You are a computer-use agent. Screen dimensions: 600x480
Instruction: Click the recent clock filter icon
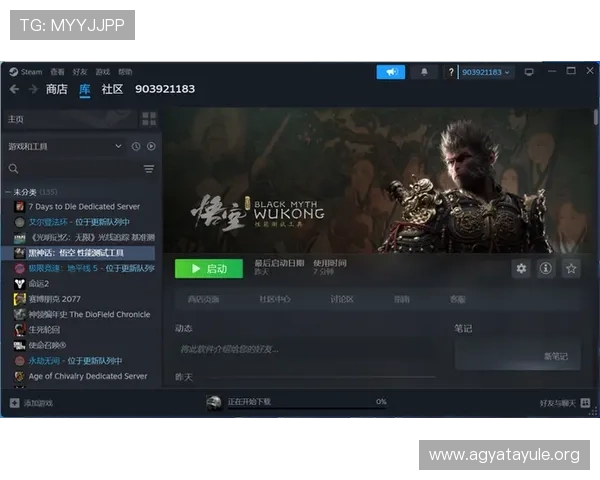[x=136, y=146]
